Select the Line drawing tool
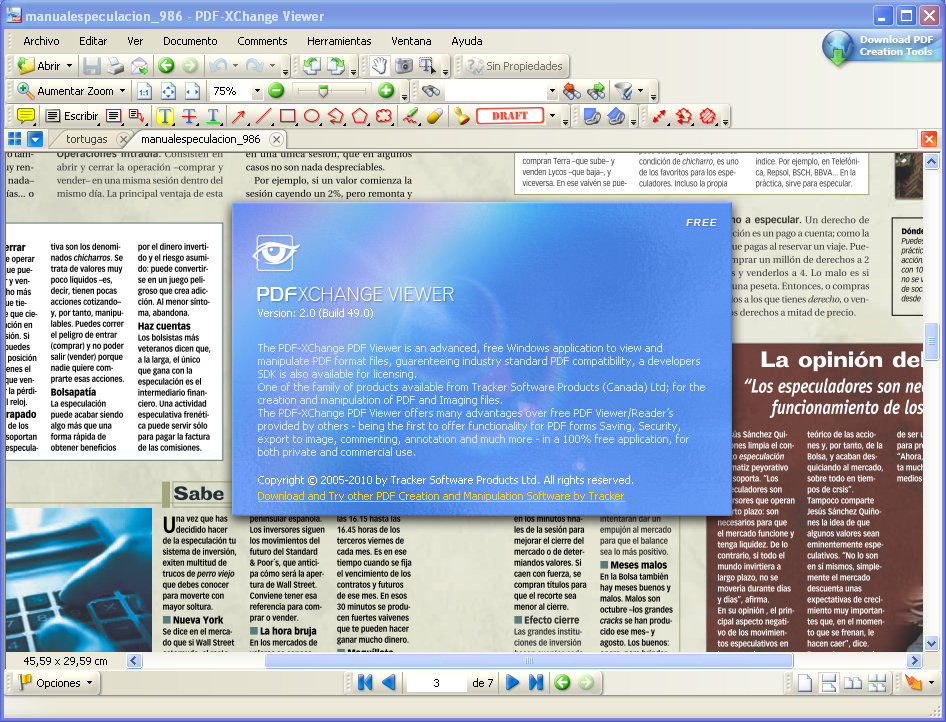 pyautogui.click(x=264, y=116)
